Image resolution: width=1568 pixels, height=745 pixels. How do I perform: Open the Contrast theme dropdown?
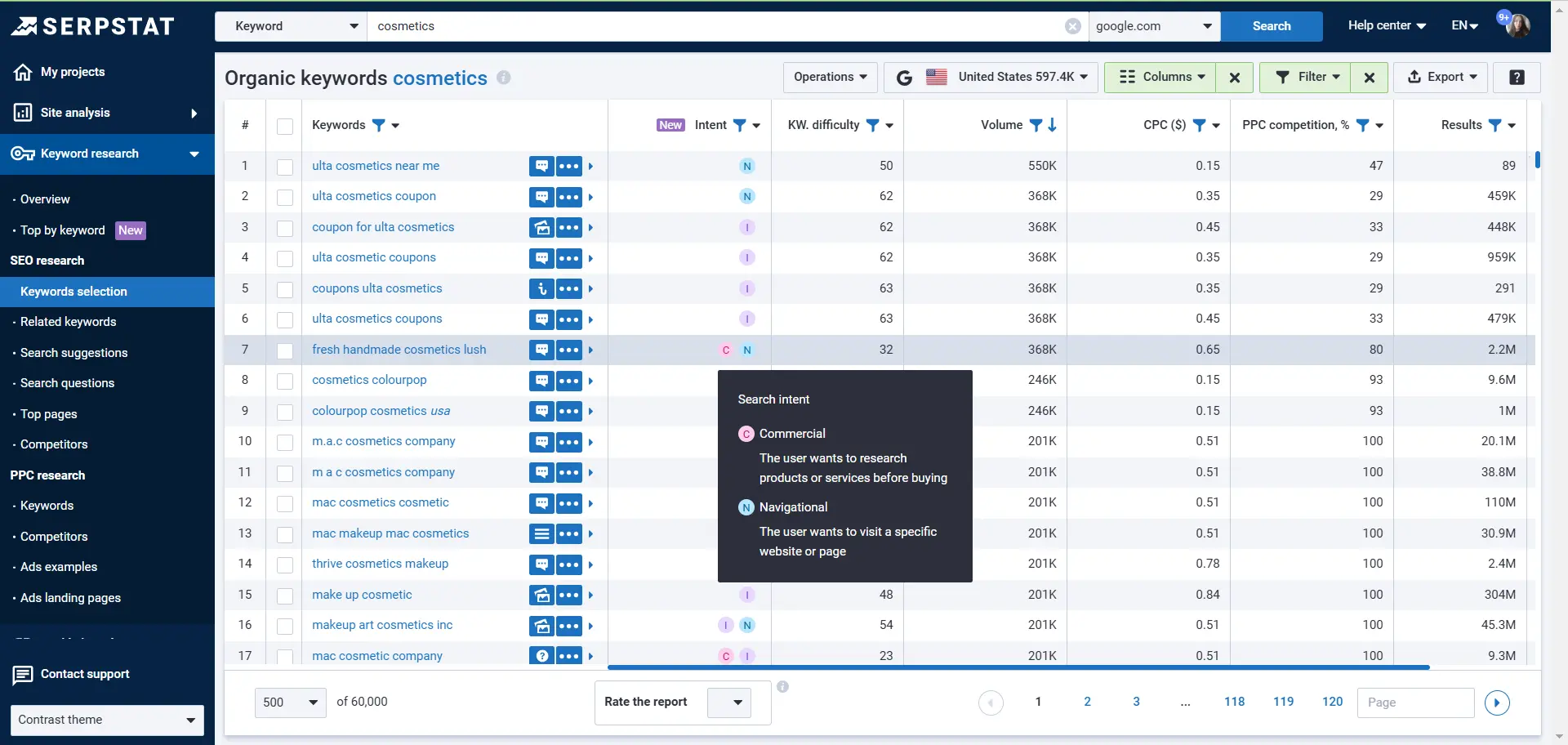point(107,720)
